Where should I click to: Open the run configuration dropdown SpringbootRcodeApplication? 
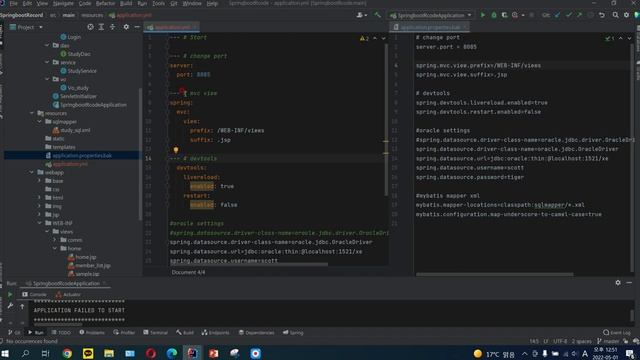(431, 15)
